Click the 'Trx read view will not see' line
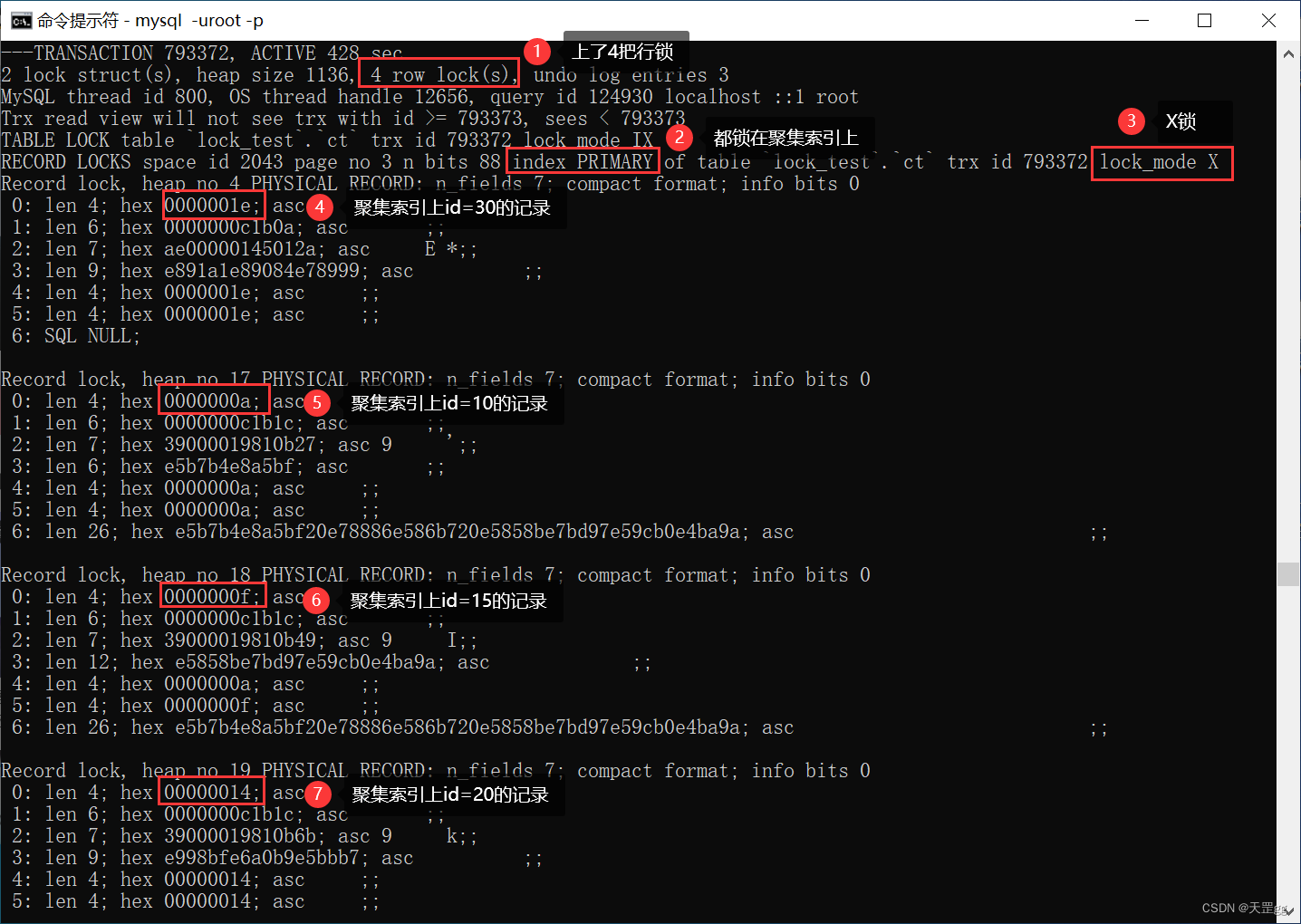Image resolution: width=1301 pixels, height=924 pixels. click(x=343, y=119)
